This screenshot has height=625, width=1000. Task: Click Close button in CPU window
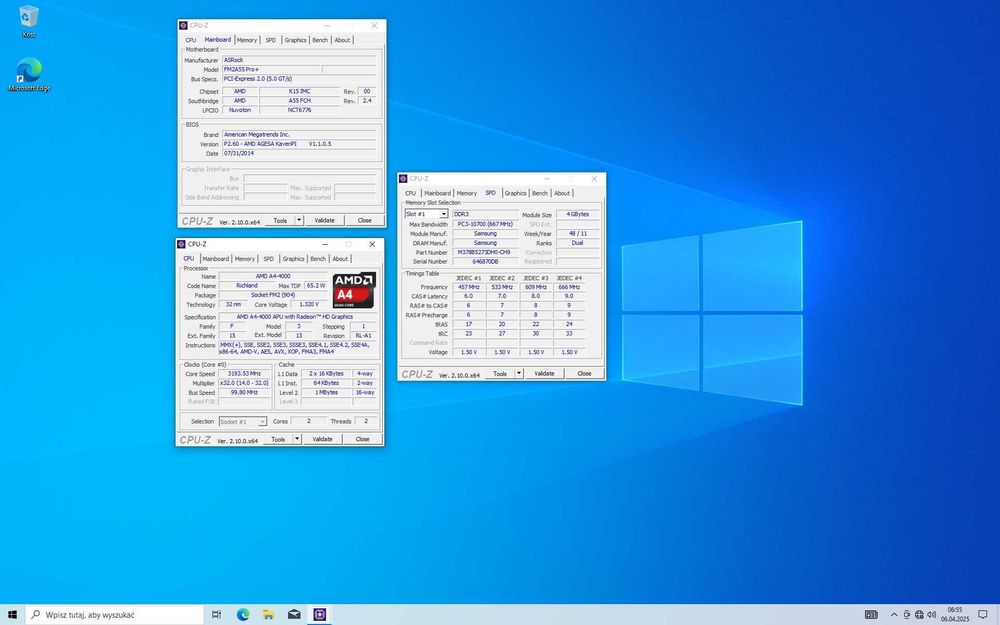click(x=362, y=439)
